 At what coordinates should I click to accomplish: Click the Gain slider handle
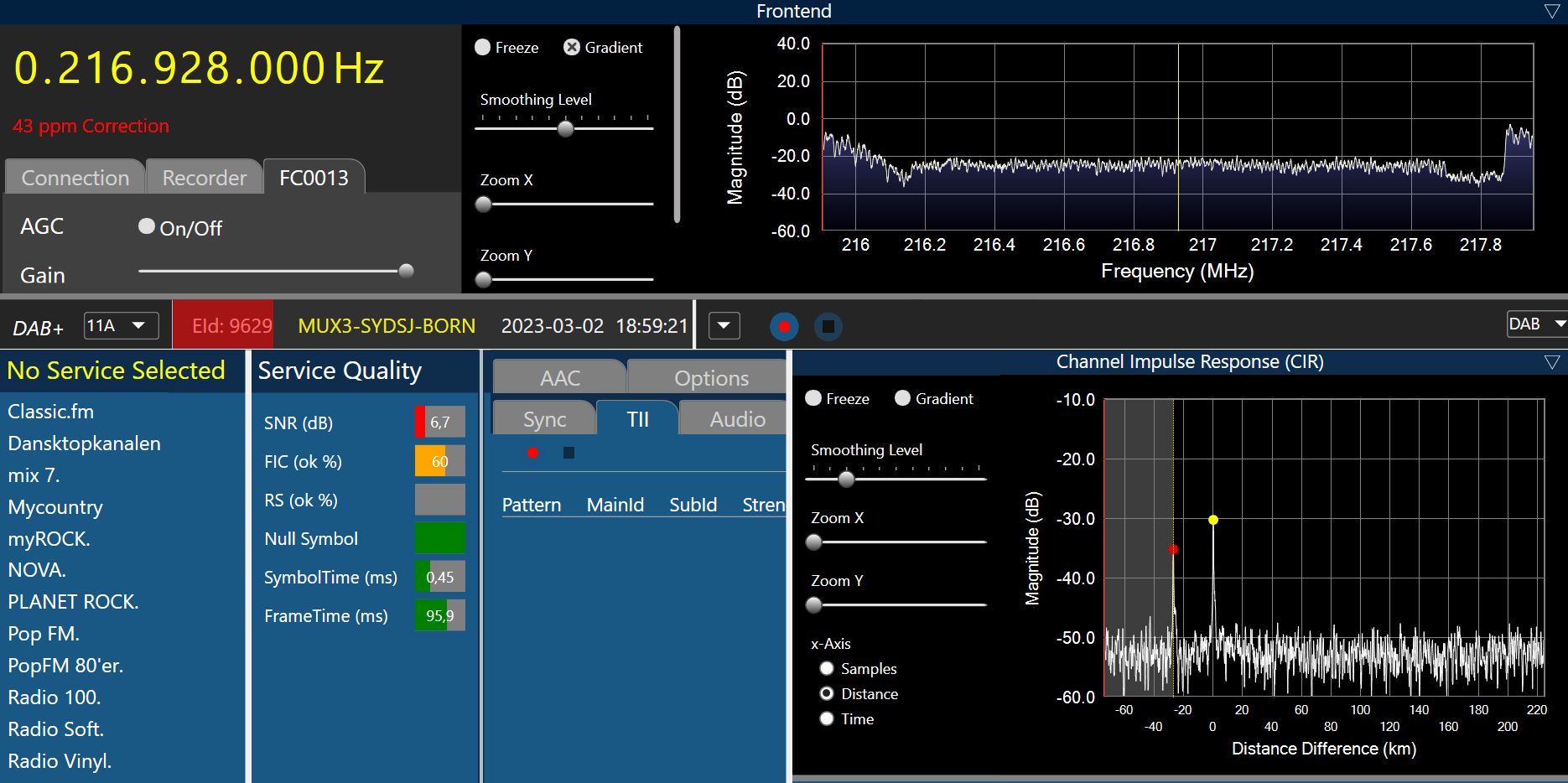tap(406, 271)
